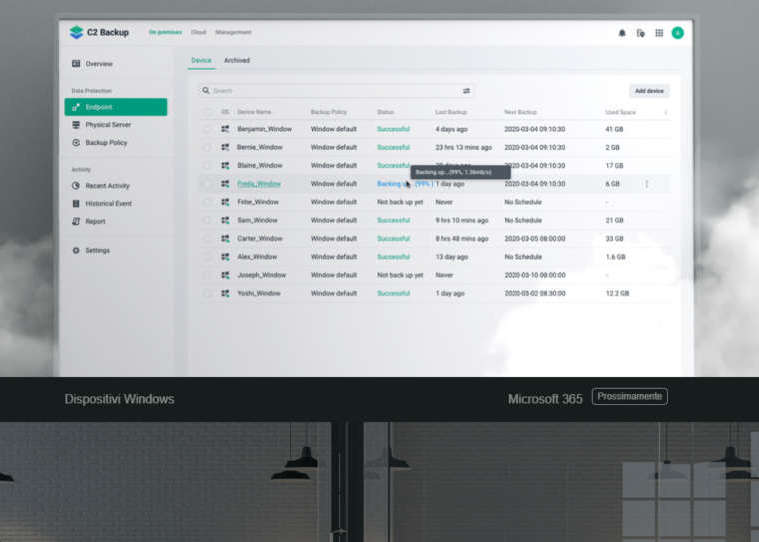Focus the device search field
The image size is (759, 542).
click(336, 90)
